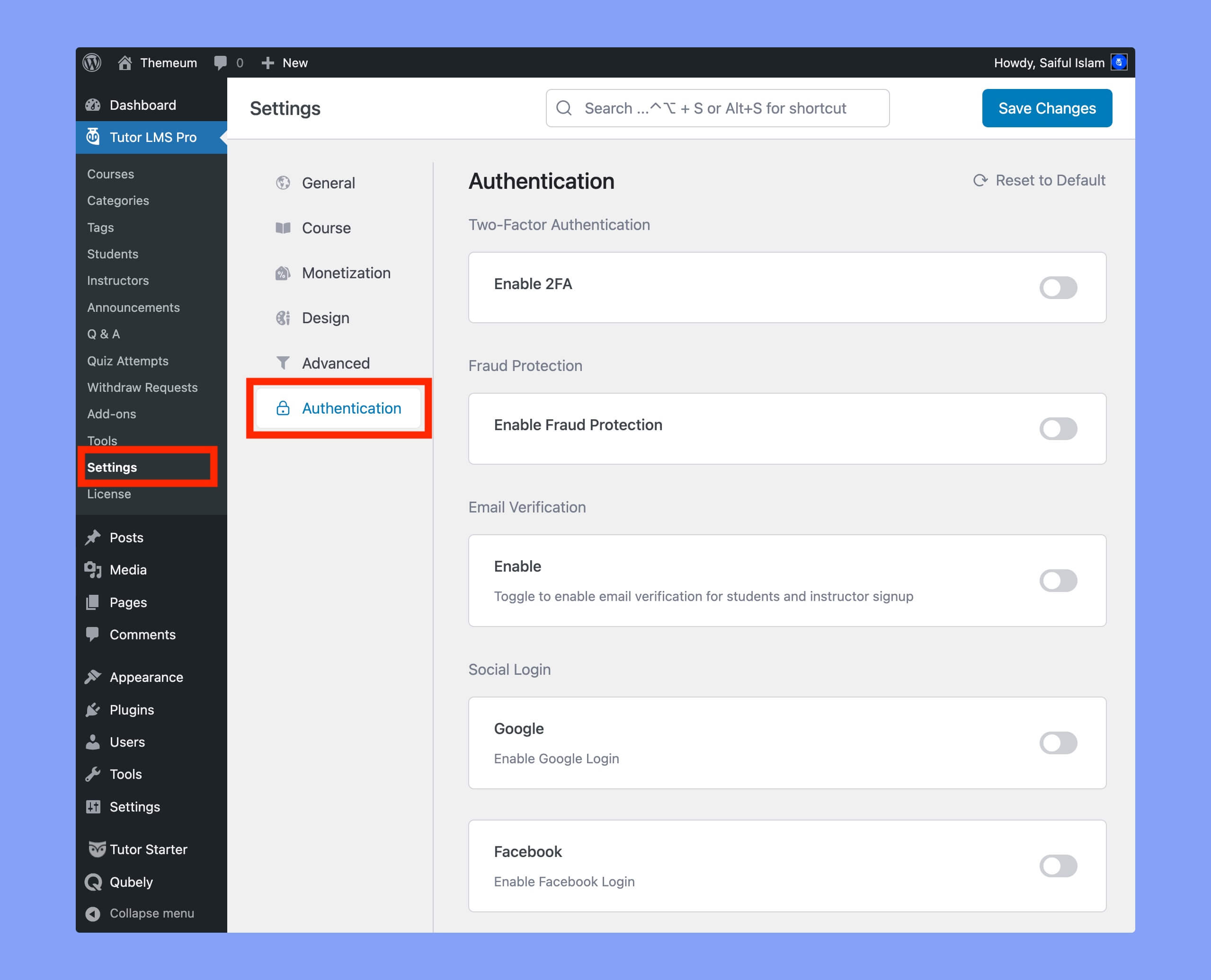The image size is (1211, 980).
Task: Click the Users person icon
Action: coord(93,742)
